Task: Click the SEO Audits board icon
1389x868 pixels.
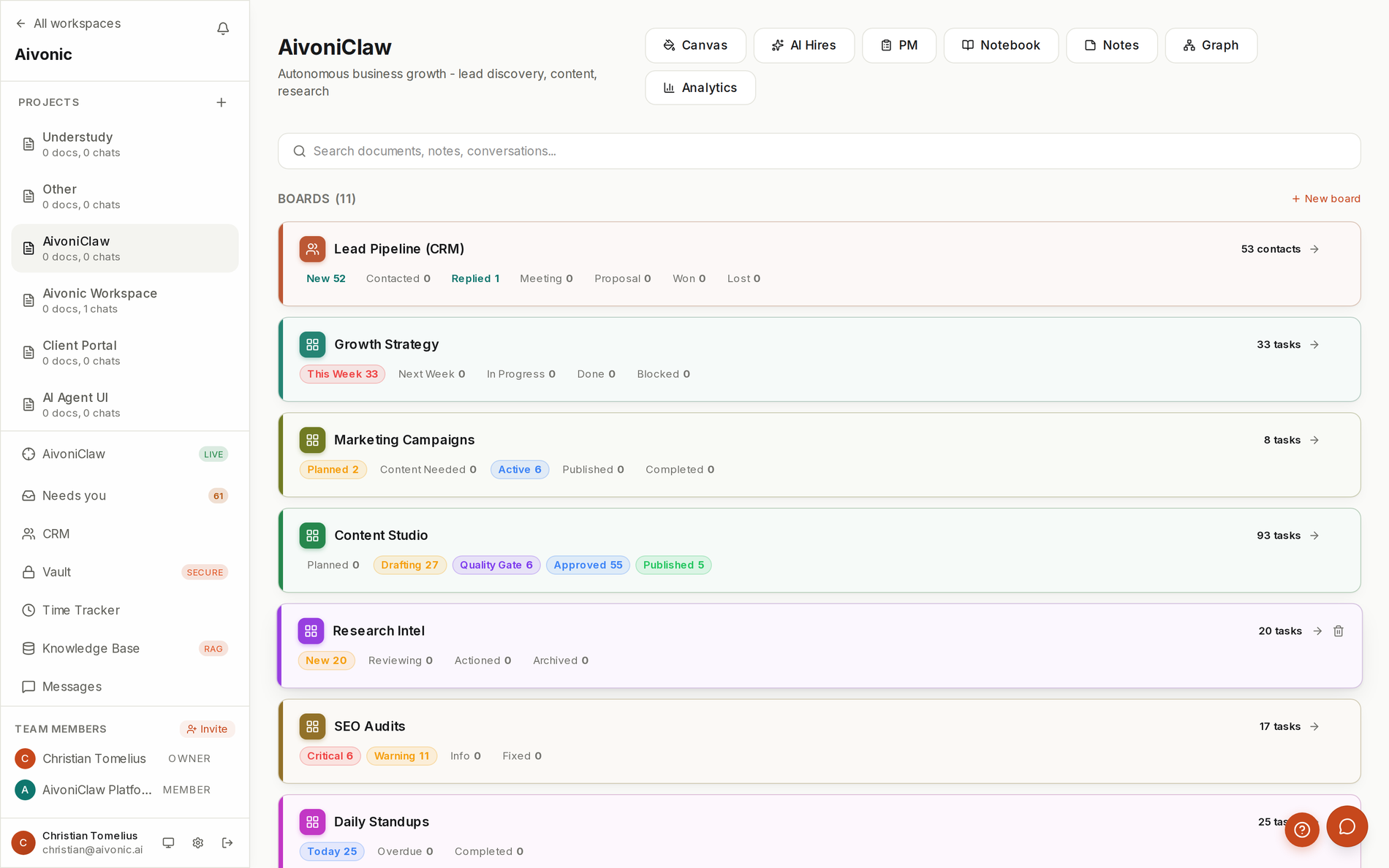Action: 312,726
